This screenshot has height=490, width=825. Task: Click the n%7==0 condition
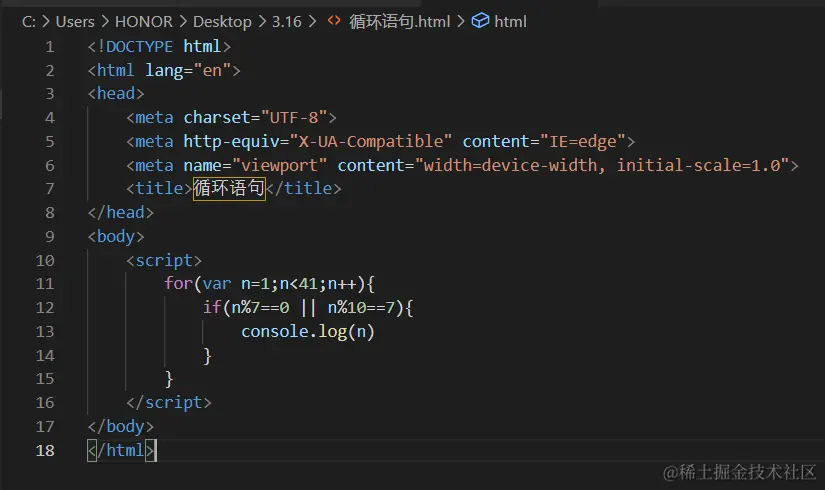(x=260, y=308)
